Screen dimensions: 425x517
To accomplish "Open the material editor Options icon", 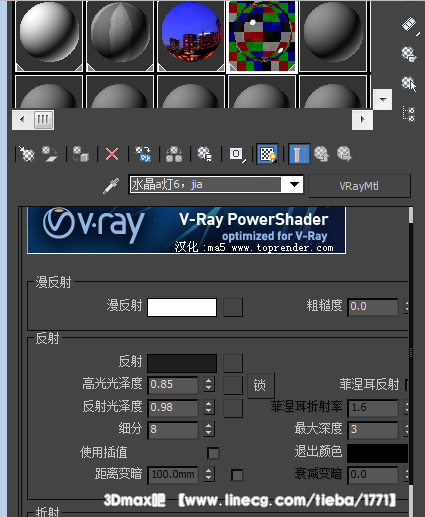I will (x=409, y=54).
